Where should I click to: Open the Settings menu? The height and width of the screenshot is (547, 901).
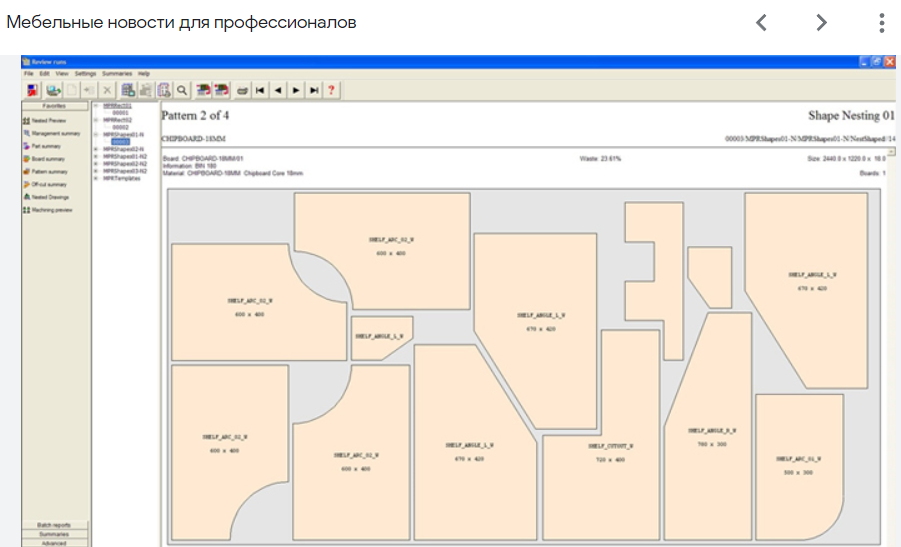click(85, 74)
